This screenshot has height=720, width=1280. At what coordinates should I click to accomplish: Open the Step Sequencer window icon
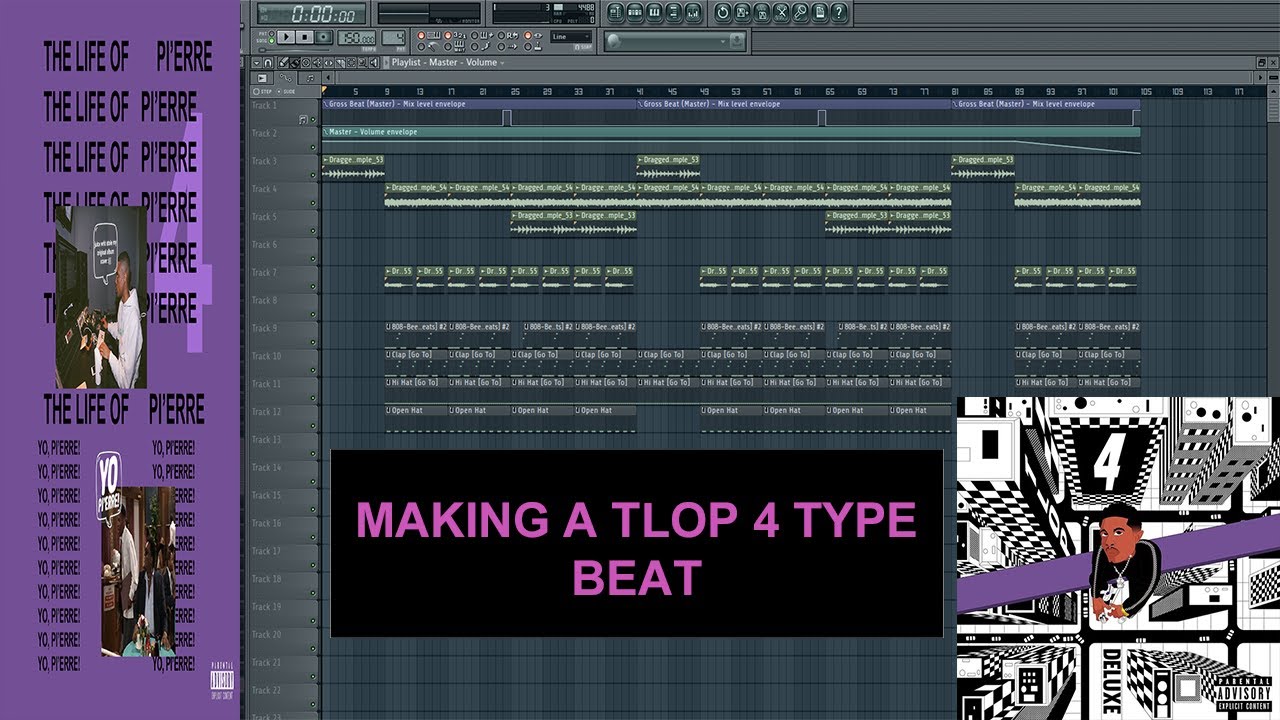coord(635,12)
